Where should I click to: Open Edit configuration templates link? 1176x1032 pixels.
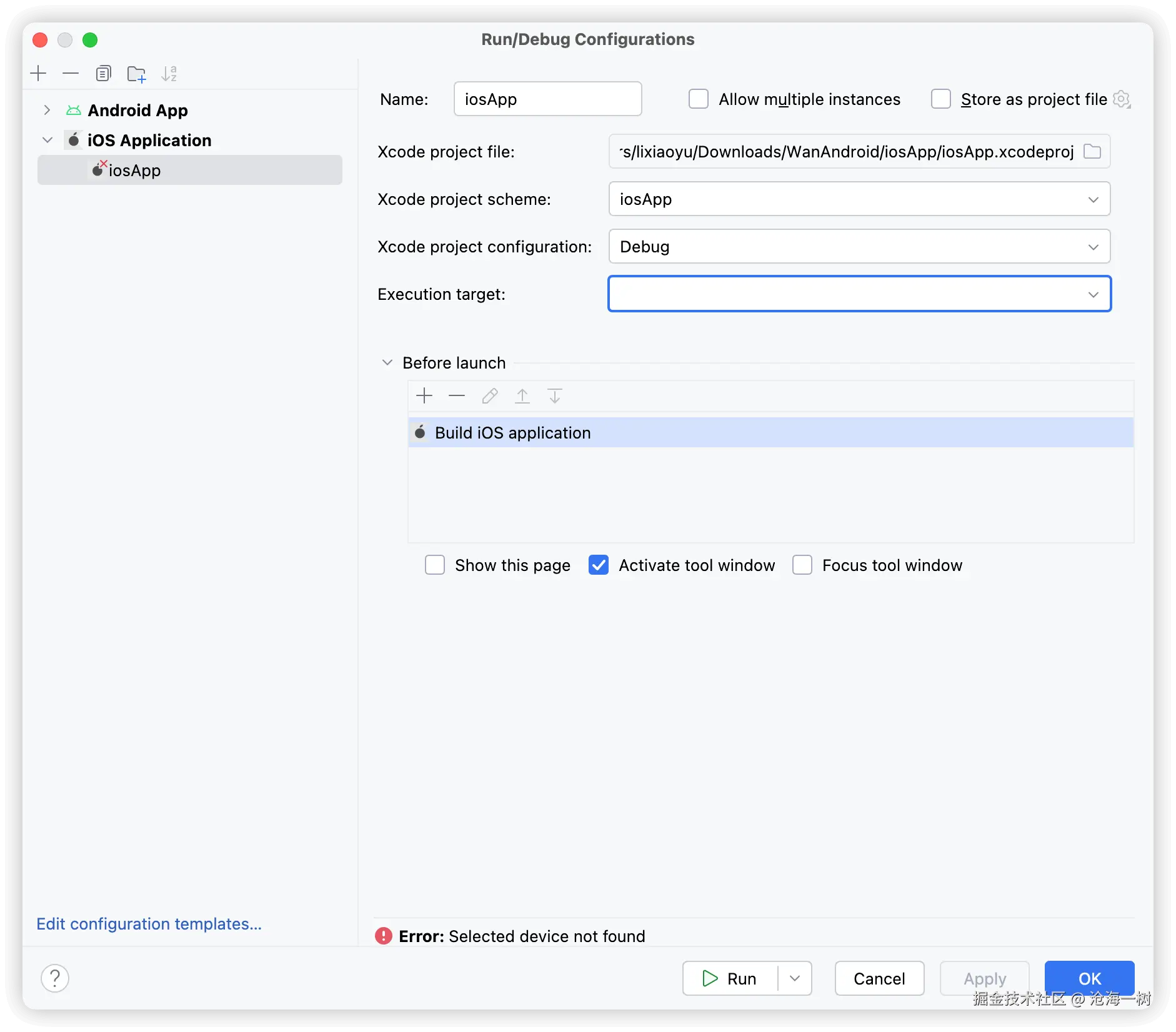tap(149, 924)
